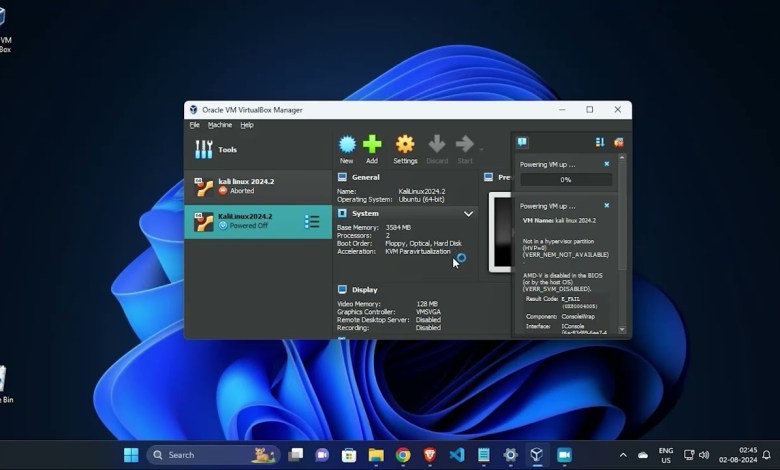Open Brave browser from taskbar
This screenshot has height=470, width=780.
pyautogui.click(x=430, y=455)
